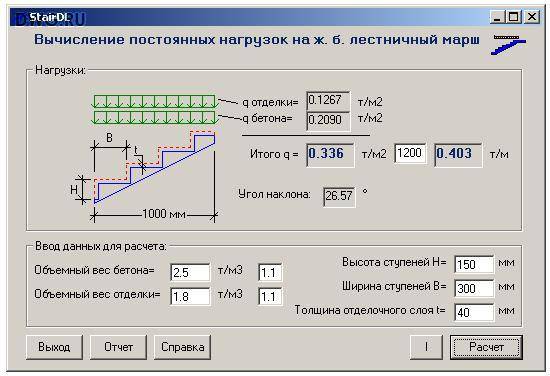Click the Выход exit button
Image resolution: width=550 pixels, height=376 pixels.
(x=54, y=347)
